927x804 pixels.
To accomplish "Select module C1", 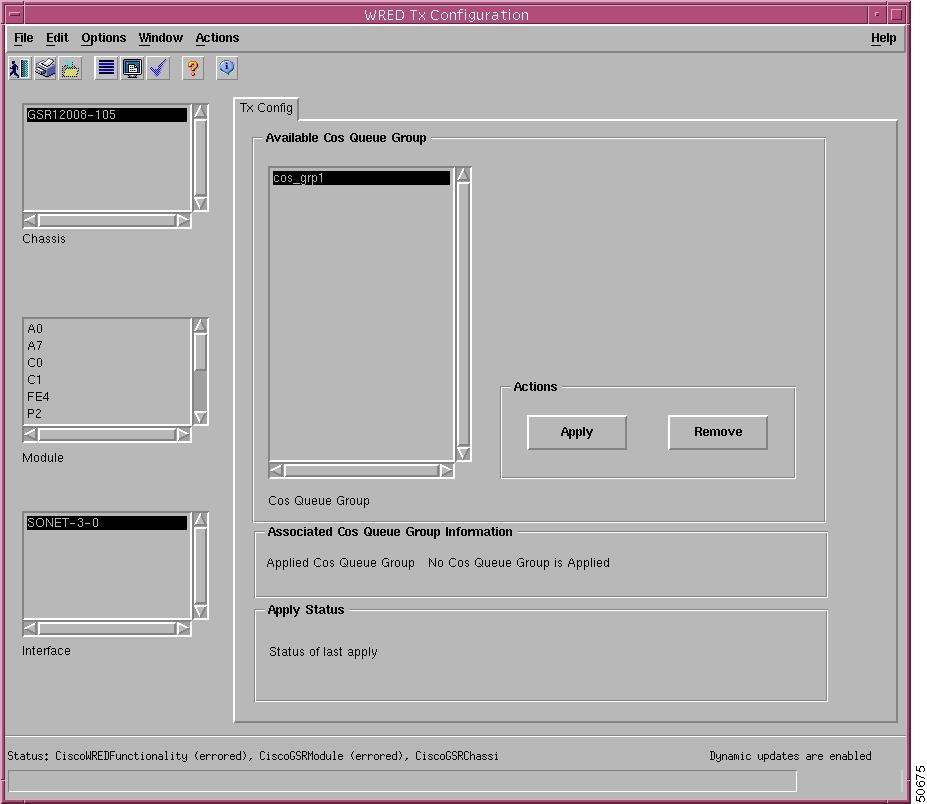I will 106,380.
